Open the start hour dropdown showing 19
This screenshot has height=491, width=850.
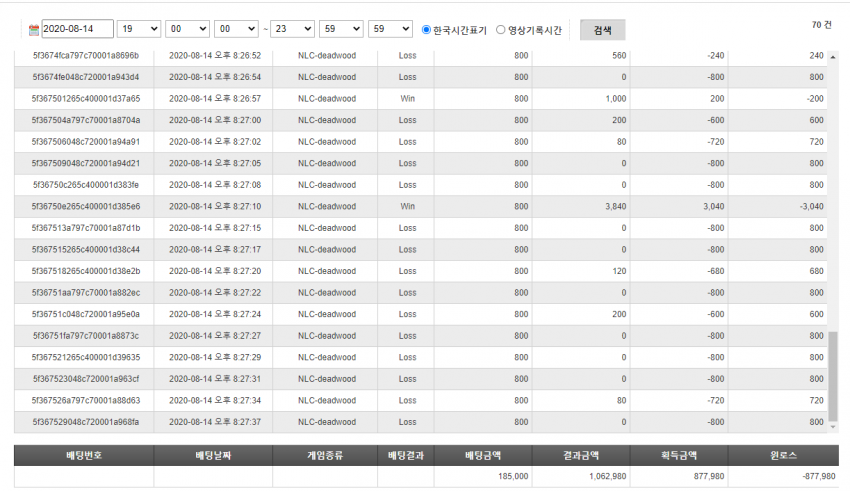tap(139, 29)
